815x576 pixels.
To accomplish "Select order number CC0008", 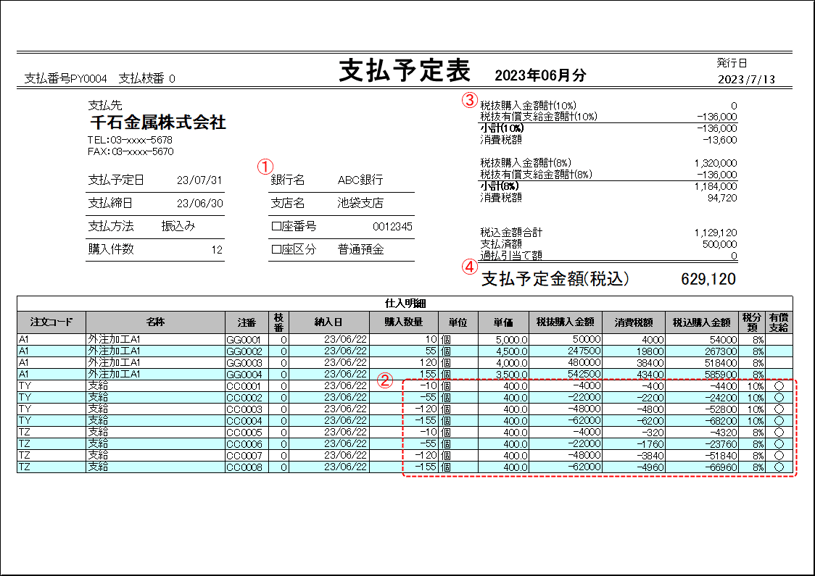I will click(x=244, y=467).
